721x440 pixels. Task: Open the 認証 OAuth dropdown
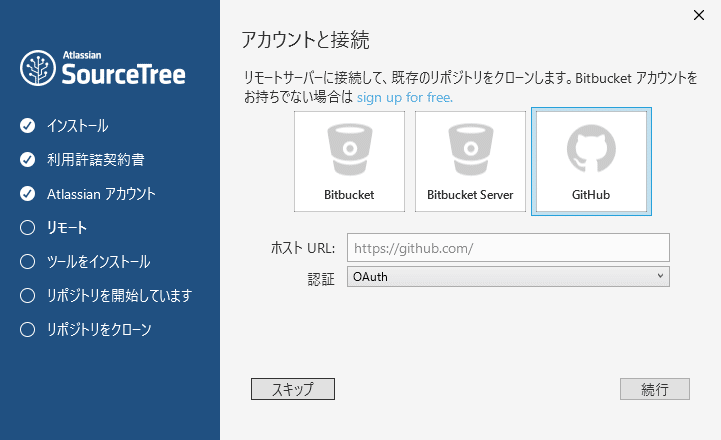[x=508, y=277]
